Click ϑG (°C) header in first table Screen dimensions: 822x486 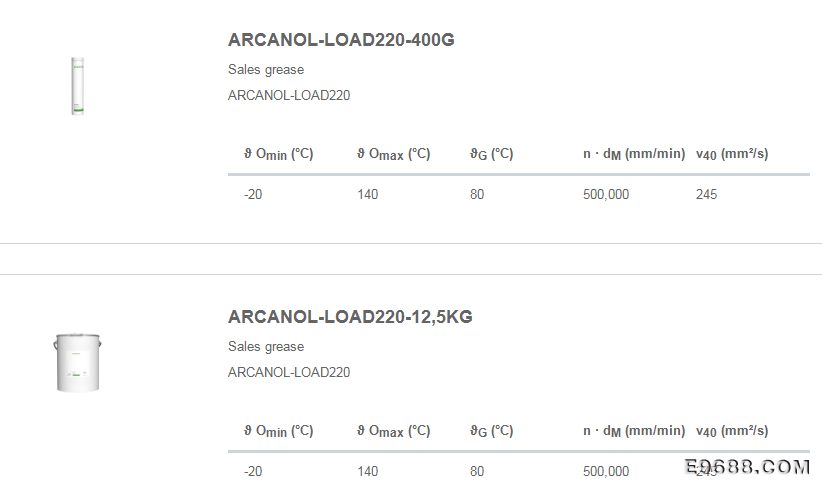[491, 154]
